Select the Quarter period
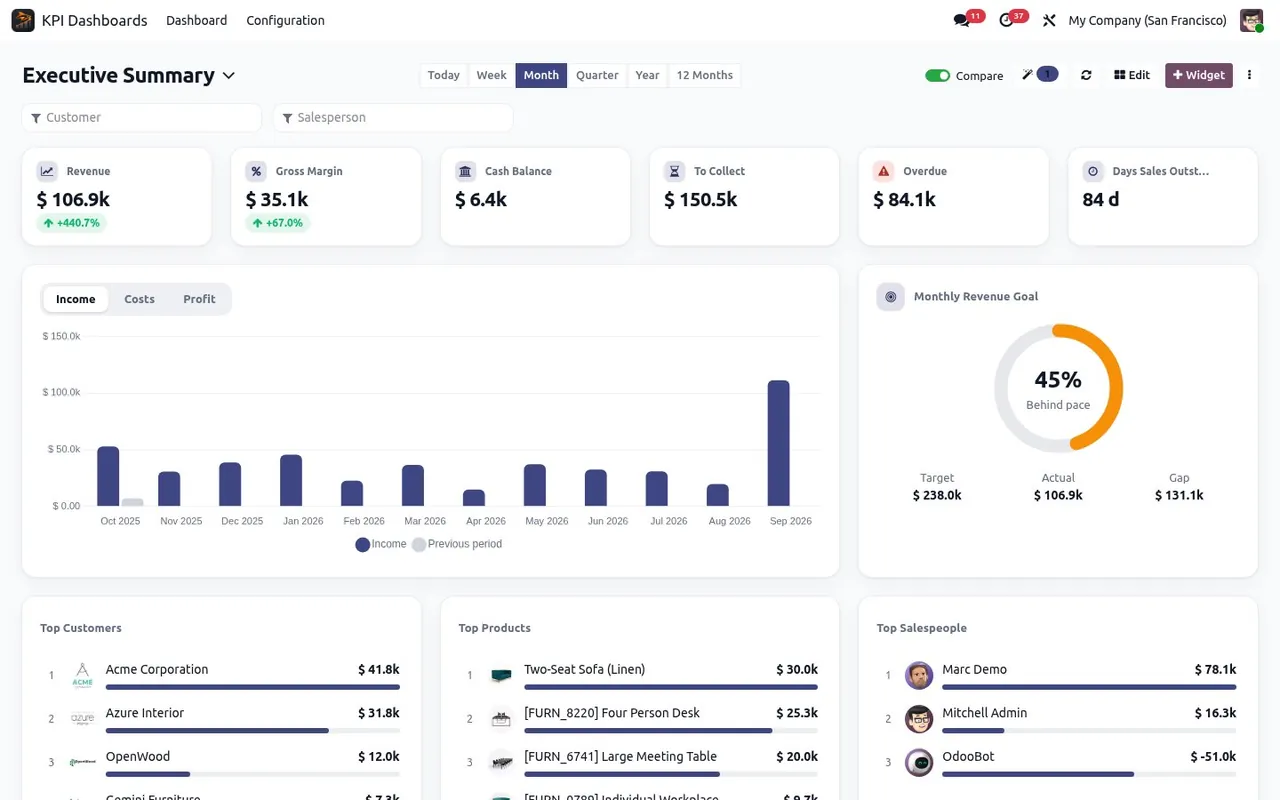The width and height of the screenshot is (1280, 800). (597, 75)
